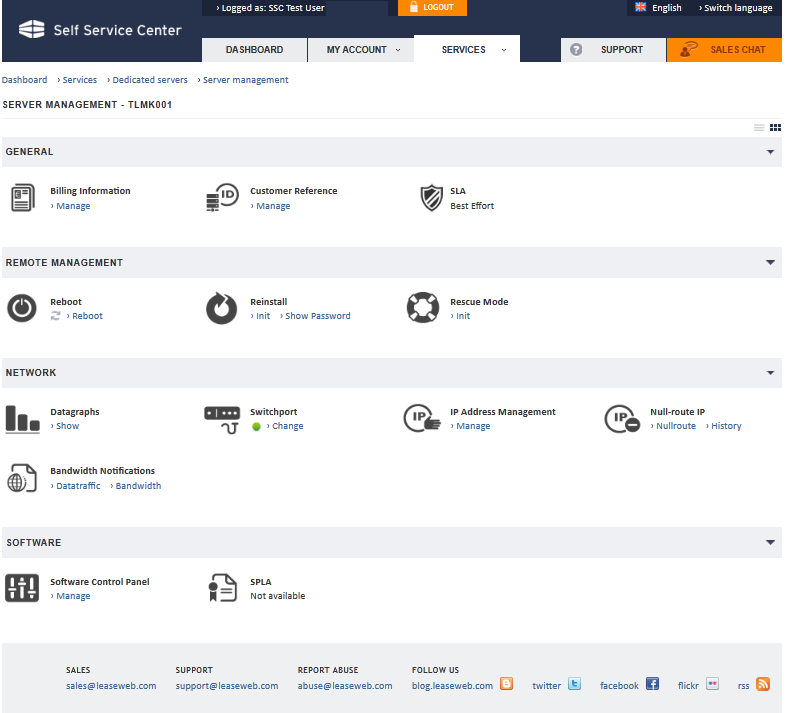Screen dimensions: 787x713
Task: Click the Show Password link
Action: click(x=317, y=316)
